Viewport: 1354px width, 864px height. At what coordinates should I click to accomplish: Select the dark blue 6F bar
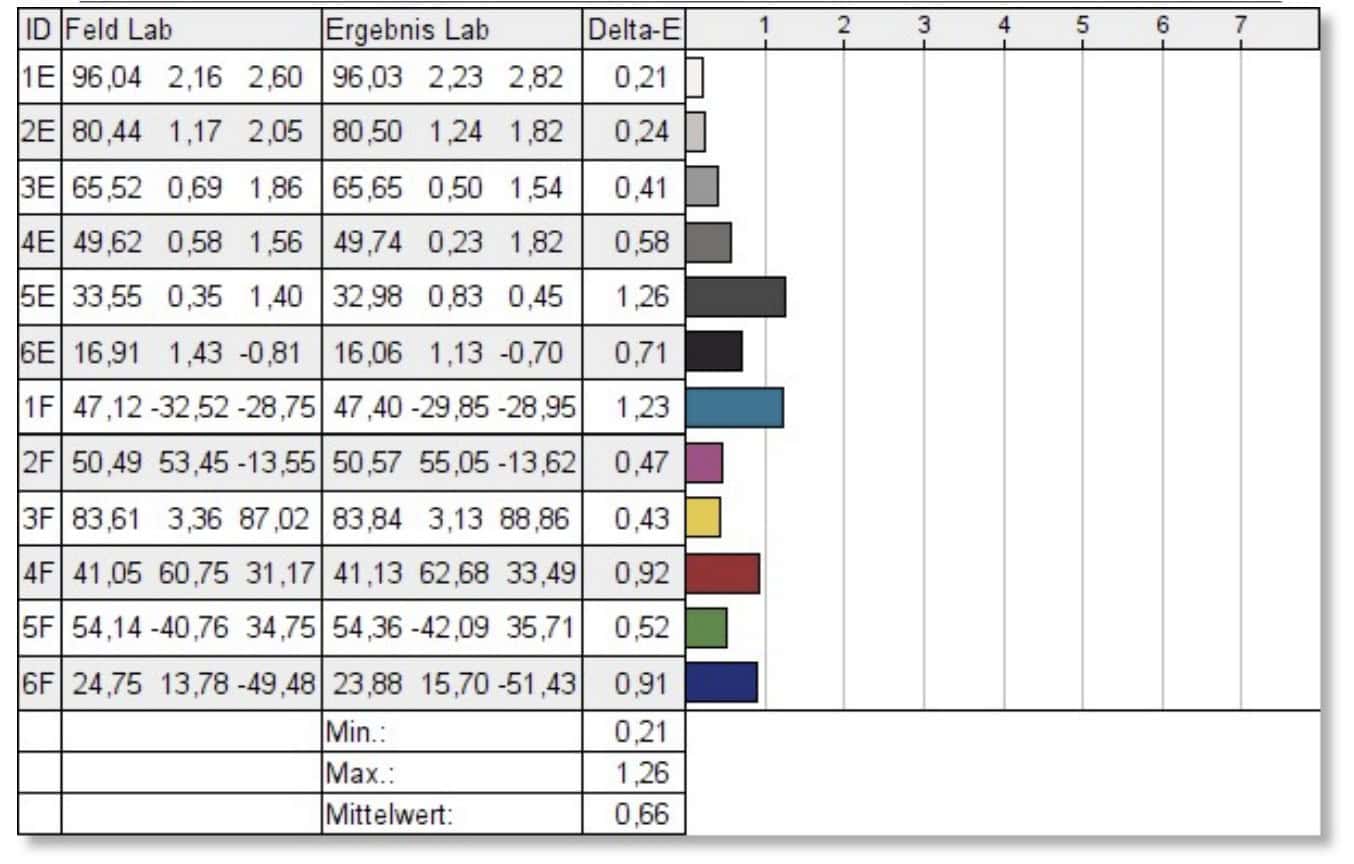[x=721, y=682]
